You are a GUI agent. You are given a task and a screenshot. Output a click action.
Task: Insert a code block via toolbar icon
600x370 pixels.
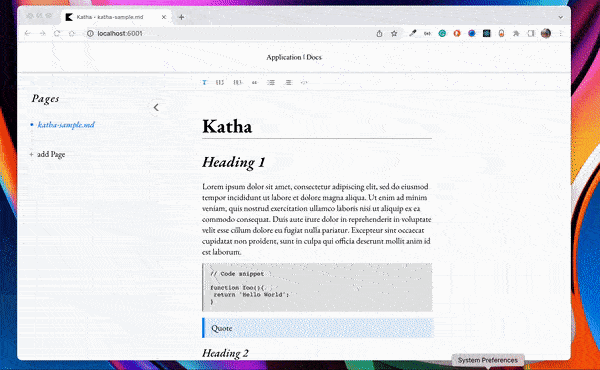click(304, 82)
